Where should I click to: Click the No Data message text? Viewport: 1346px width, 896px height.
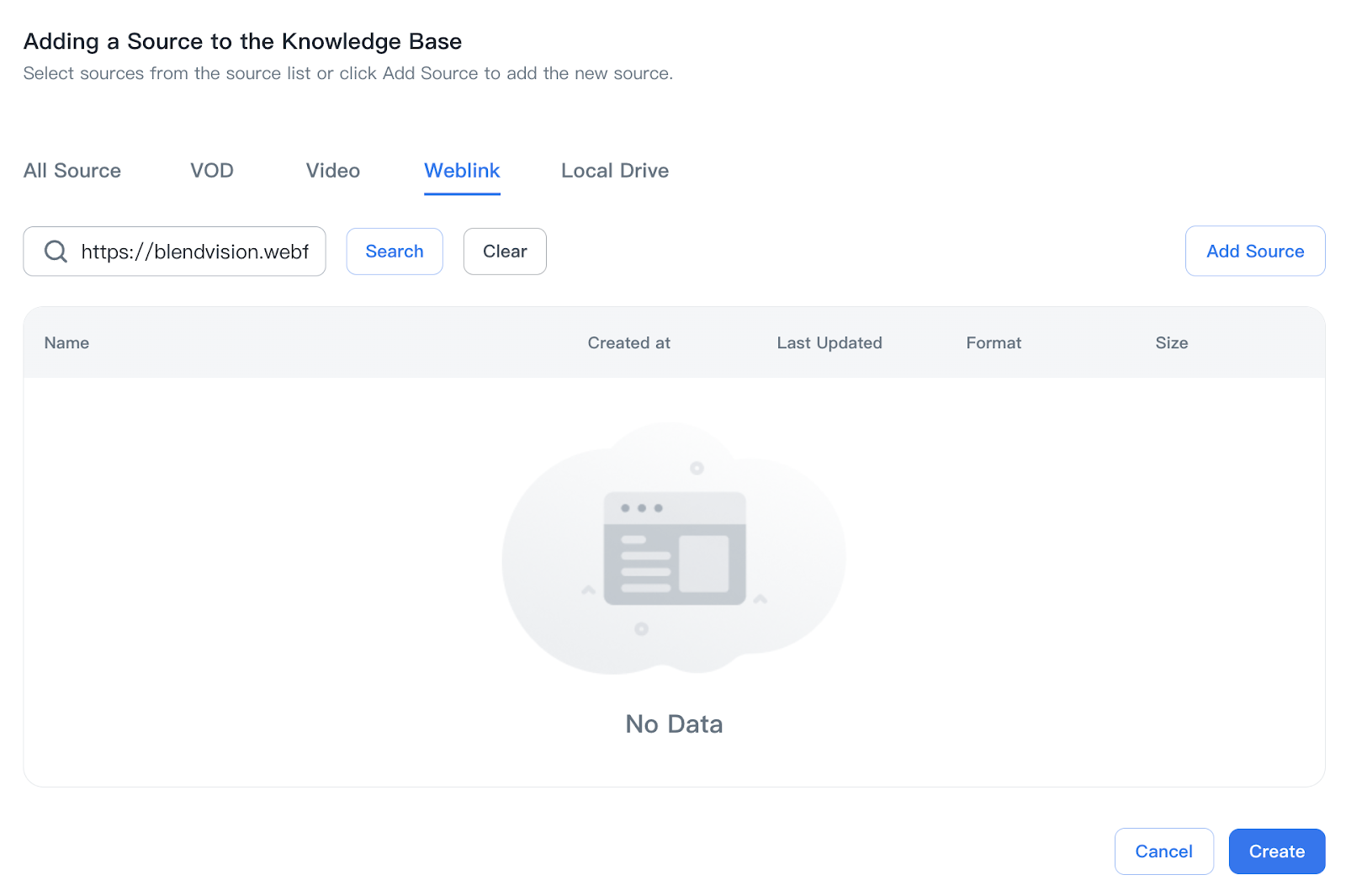[x=674, y=724]
